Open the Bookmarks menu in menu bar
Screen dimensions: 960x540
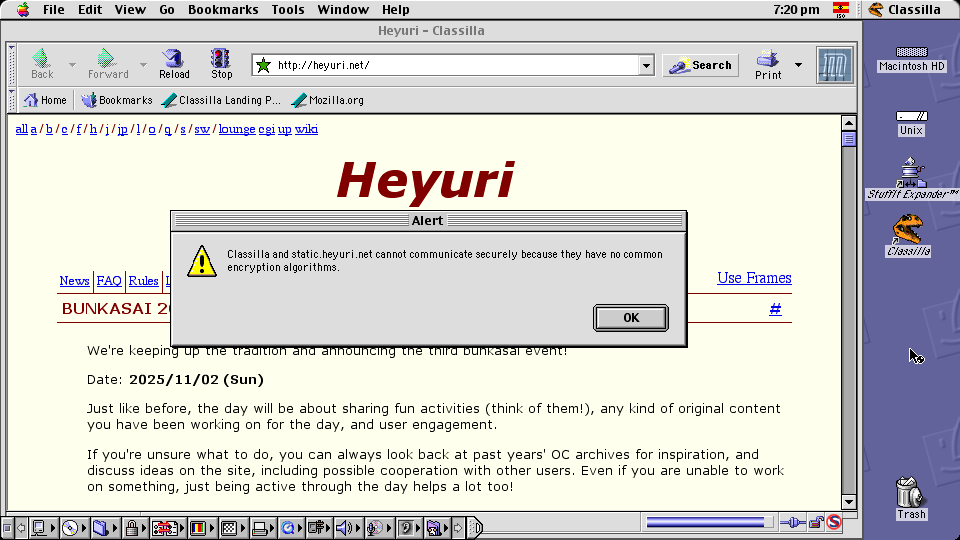point(223,10)
